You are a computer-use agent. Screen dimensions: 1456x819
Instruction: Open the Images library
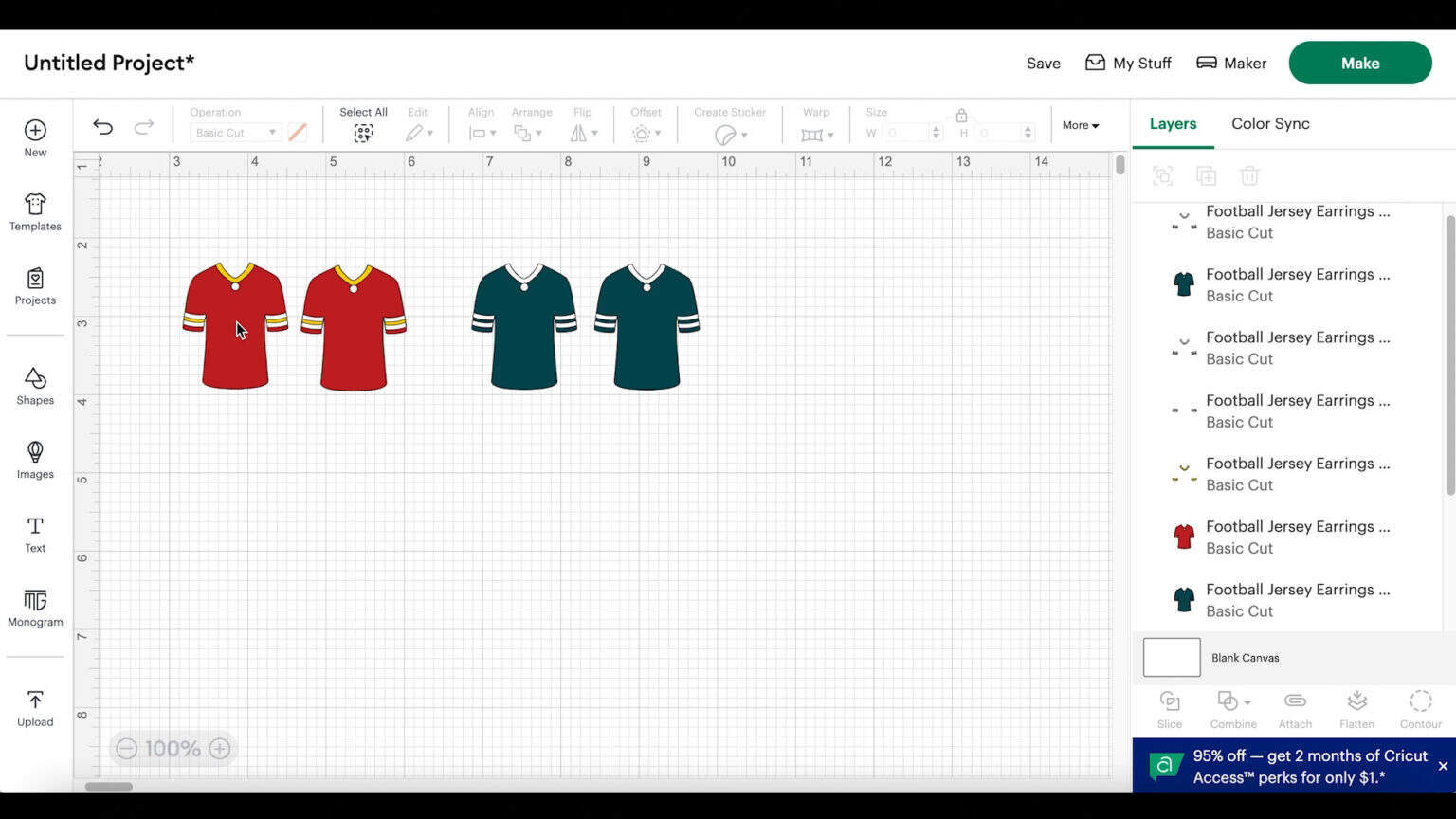(x=35, y=460)
